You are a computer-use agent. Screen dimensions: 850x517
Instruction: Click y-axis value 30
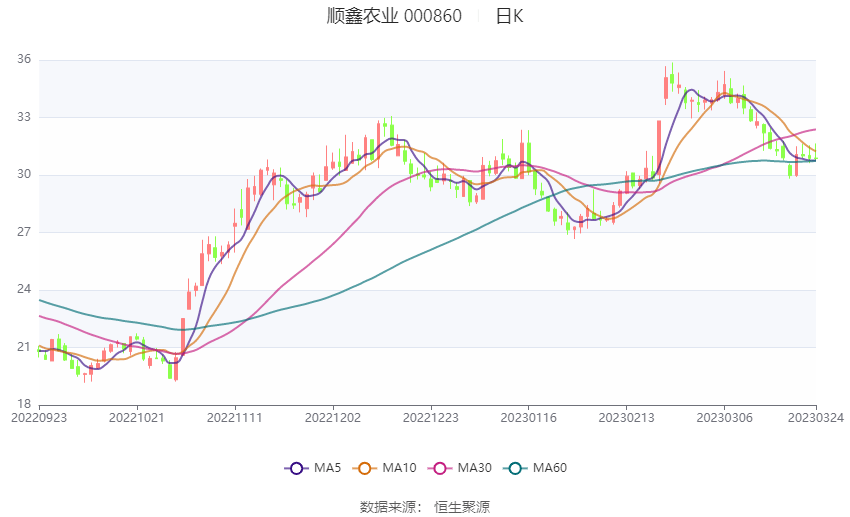pyautogui.click(x=24, y=174)
